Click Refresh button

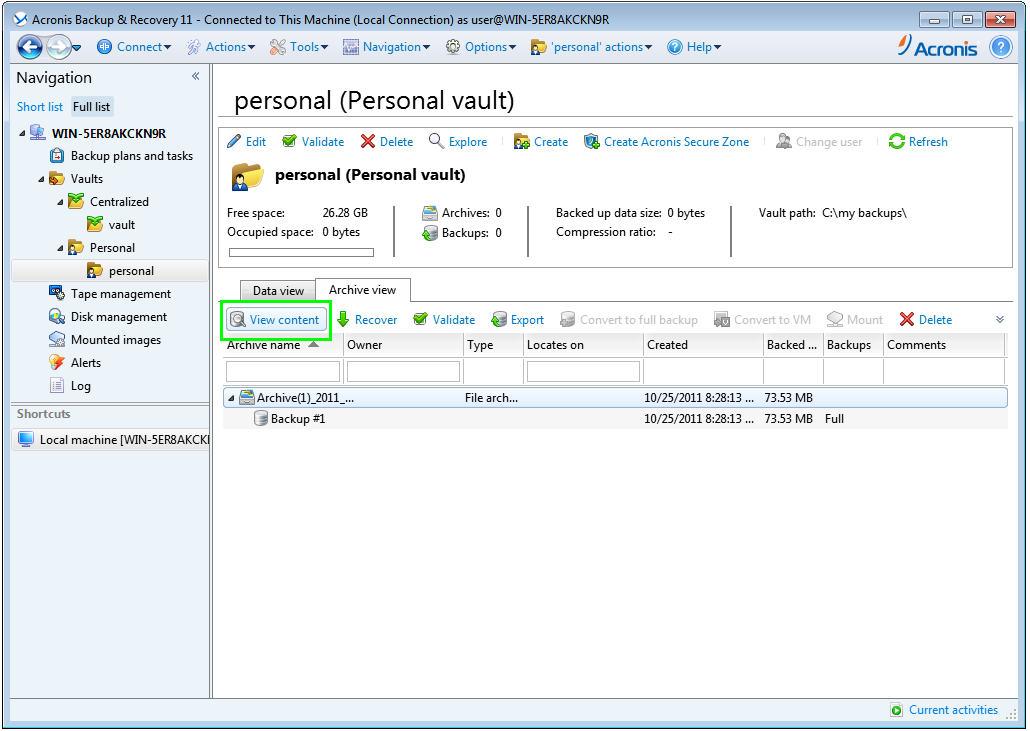(918, 142)
